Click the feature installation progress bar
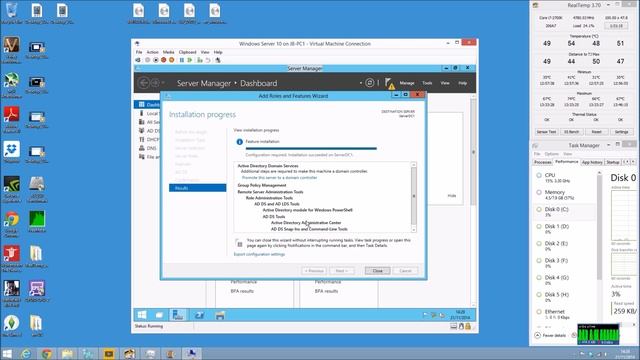The width and height of the screenshot is (640, 360). pyautogui.click(x=311, y=149)
